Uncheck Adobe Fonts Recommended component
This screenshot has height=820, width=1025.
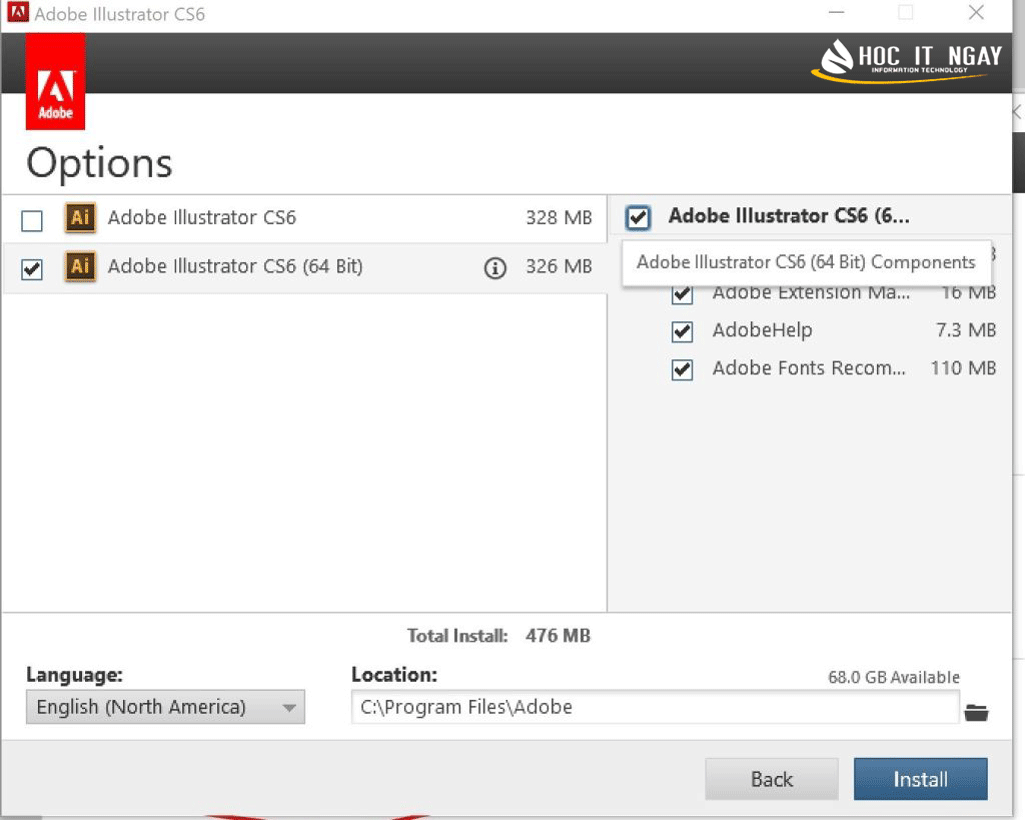(682, 369)
